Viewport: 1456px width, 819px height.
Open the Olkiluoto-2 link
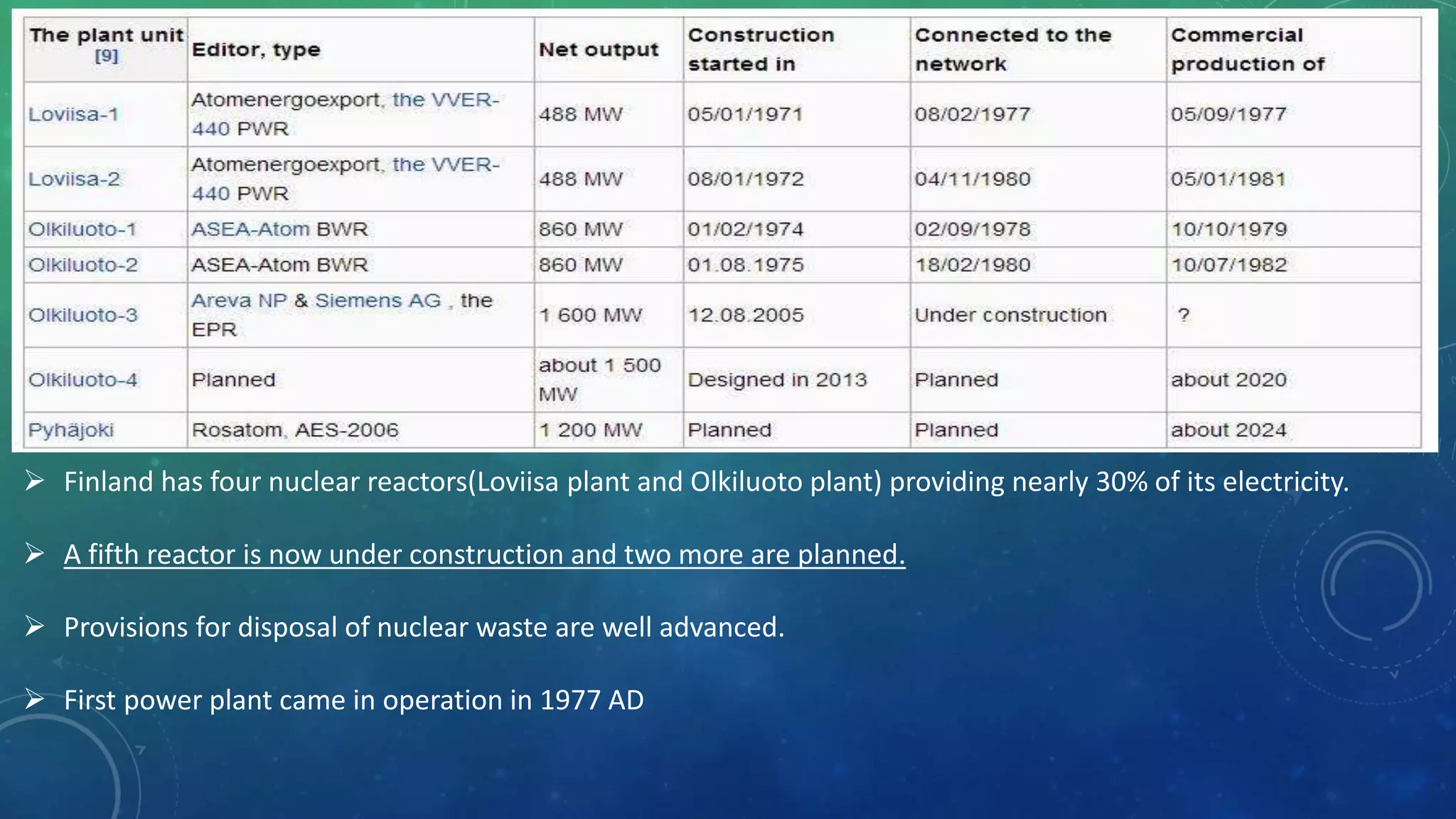click(x=83, y=265)
